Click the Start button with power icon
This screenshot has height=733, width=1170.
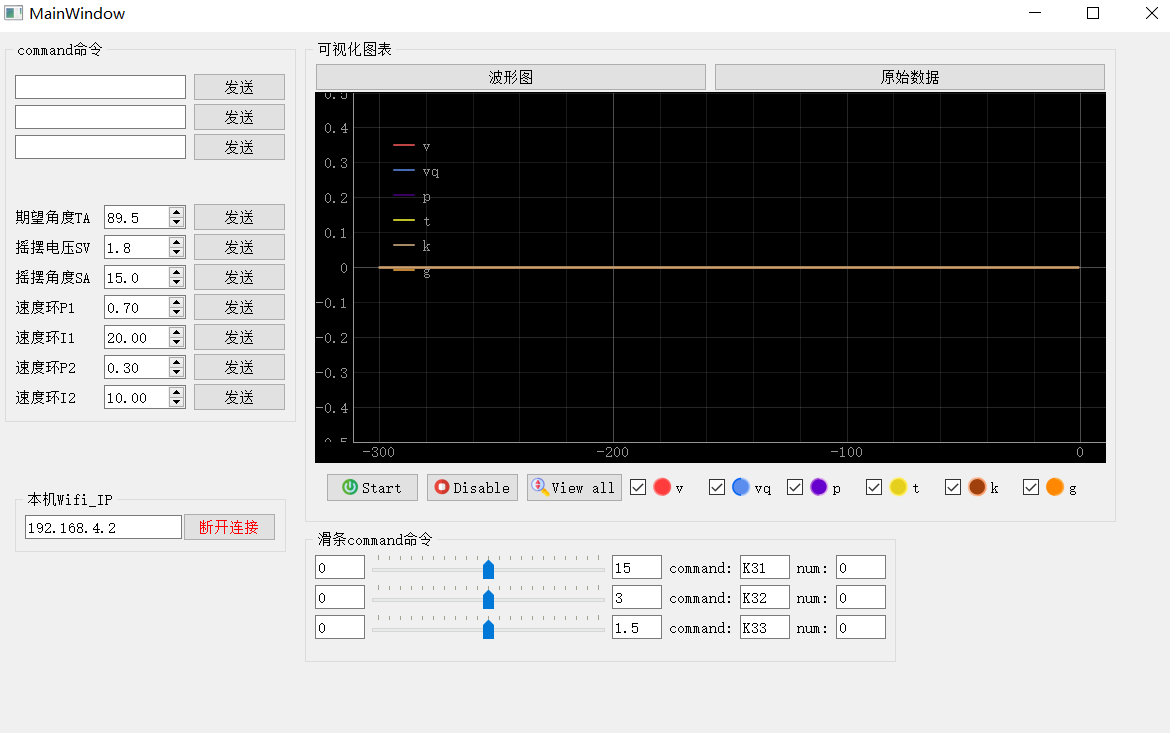372,487
